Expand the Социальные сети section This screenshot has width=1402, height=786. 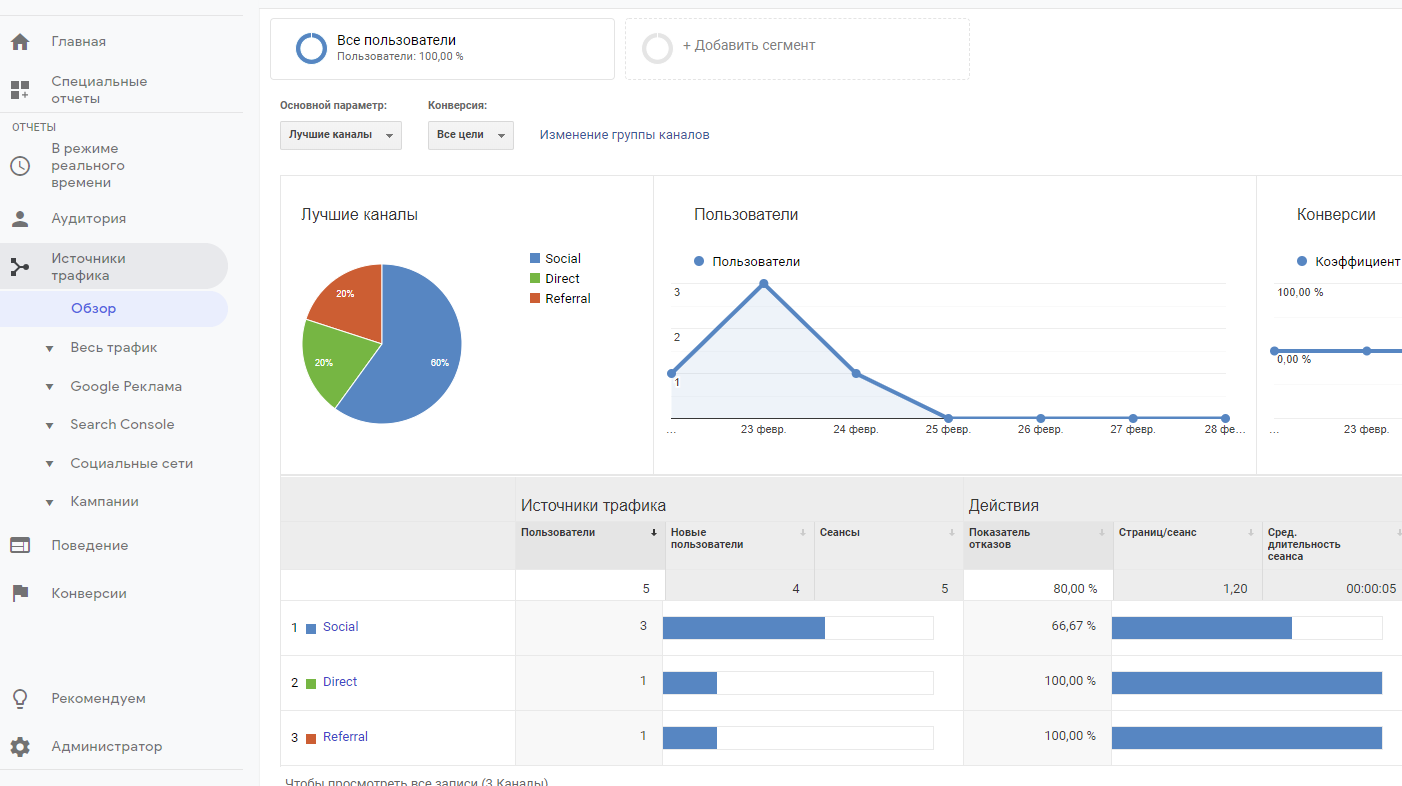[49, 464]
